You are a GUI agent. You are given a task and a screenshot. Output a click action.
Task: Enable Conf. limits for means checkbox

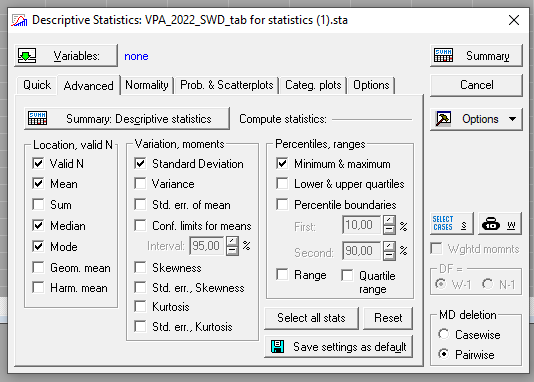tap(140, 225)
